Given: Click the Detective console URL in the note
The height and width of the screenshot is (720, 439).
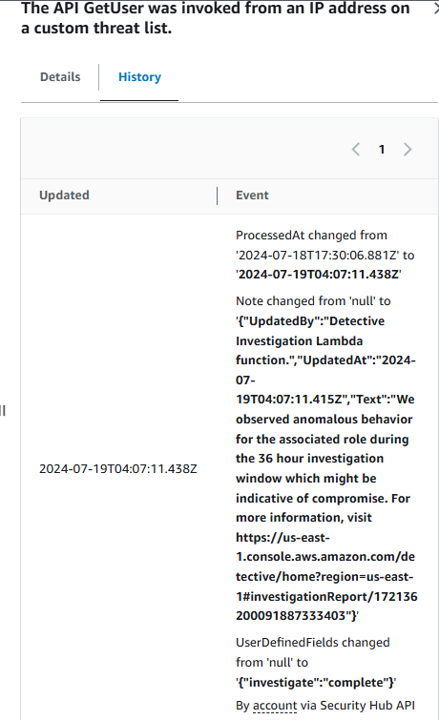Looking at the screenshot, I should point(326,576).
